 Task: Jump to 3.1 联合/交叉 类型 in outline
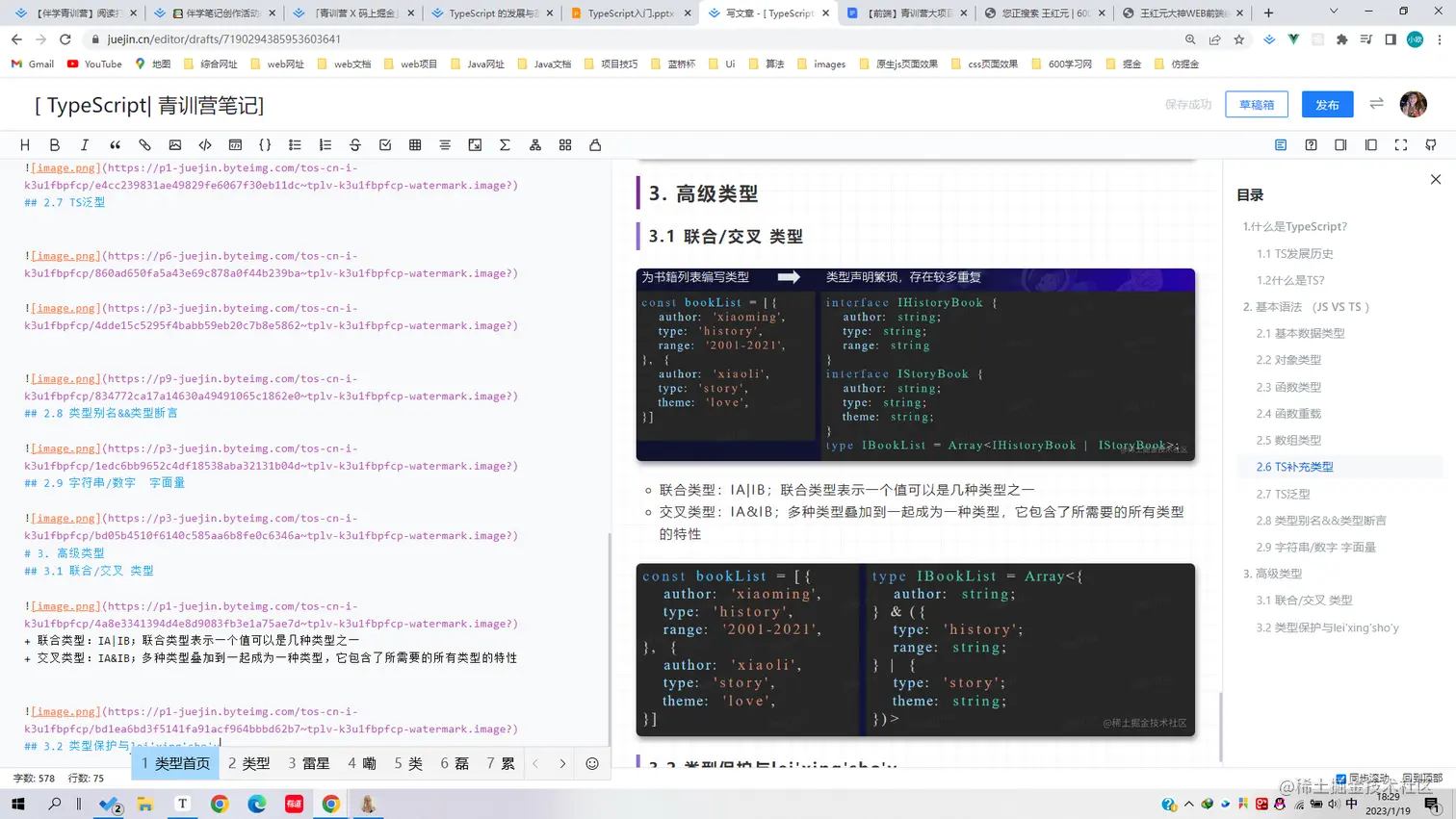1304,601
